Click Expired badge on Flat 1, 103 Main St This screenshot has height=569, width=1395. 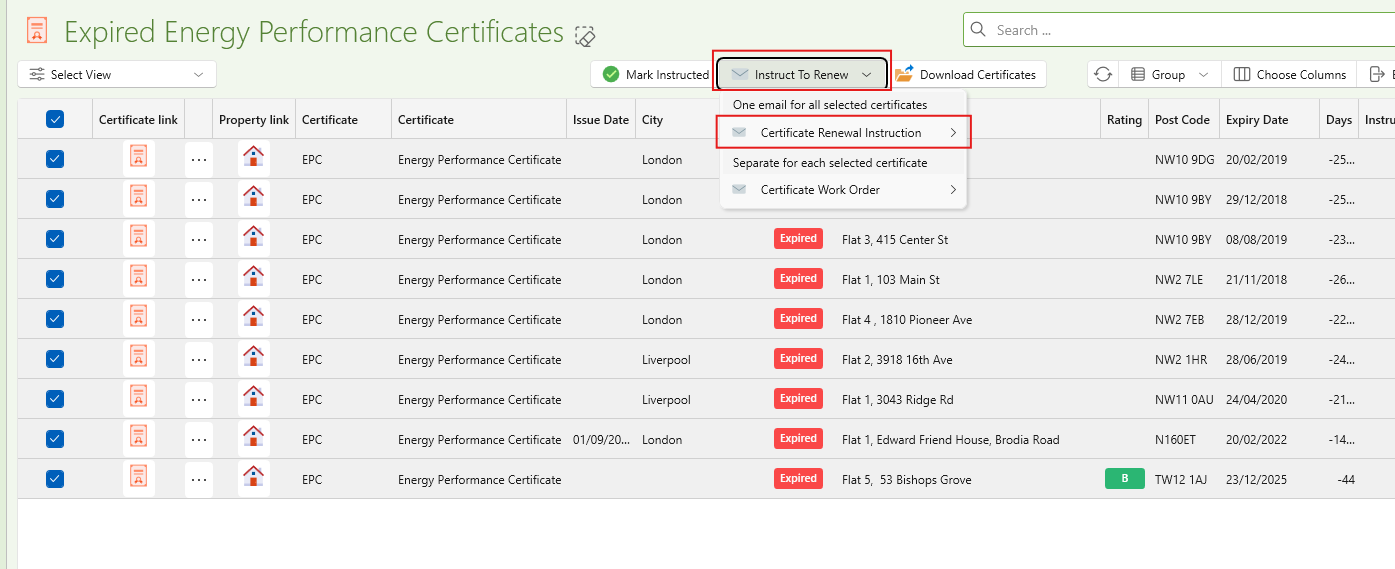click(798, 278)
